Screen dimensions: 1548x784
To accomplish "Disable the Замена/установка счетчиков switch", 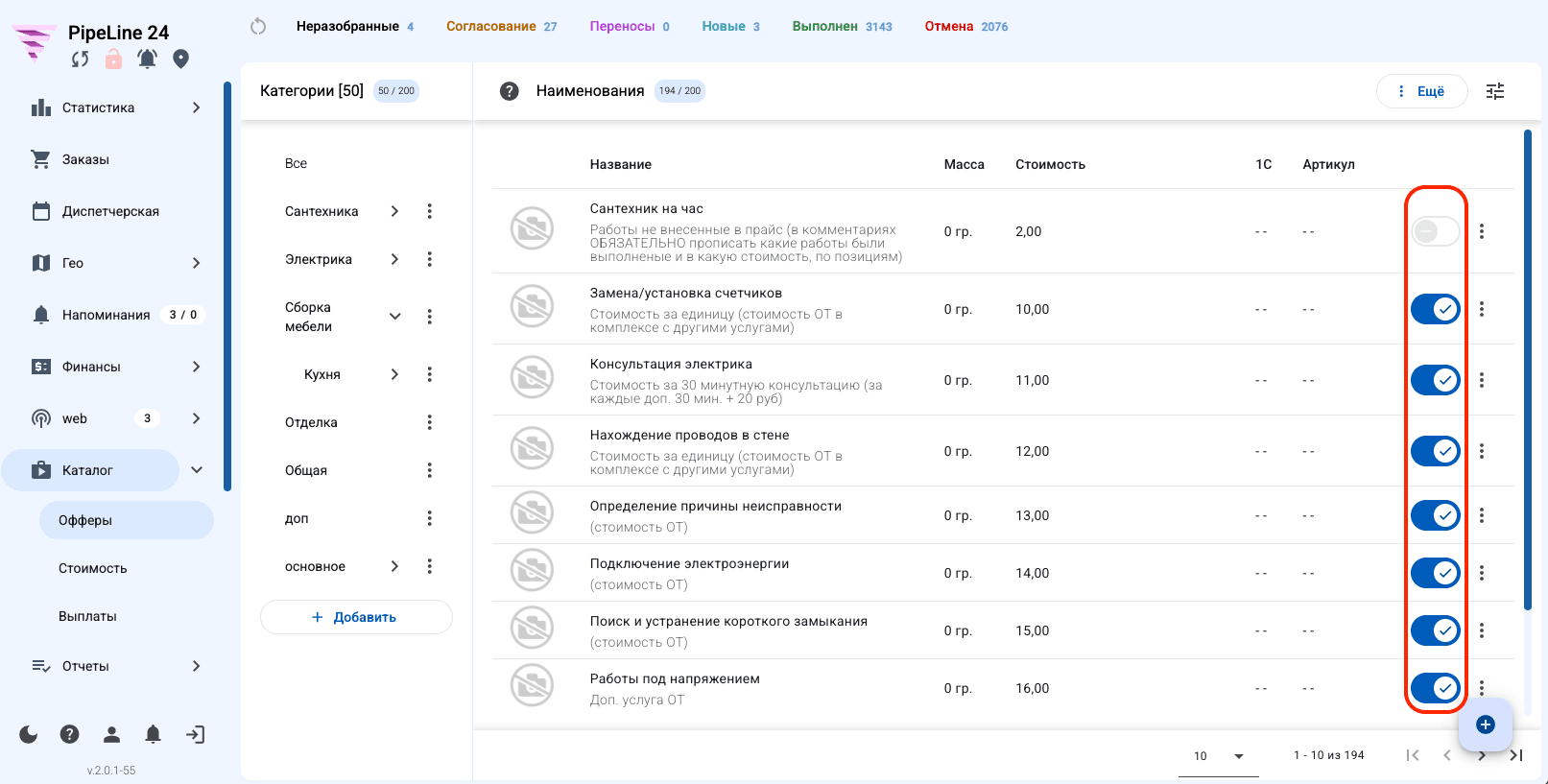I will 1436,309.
